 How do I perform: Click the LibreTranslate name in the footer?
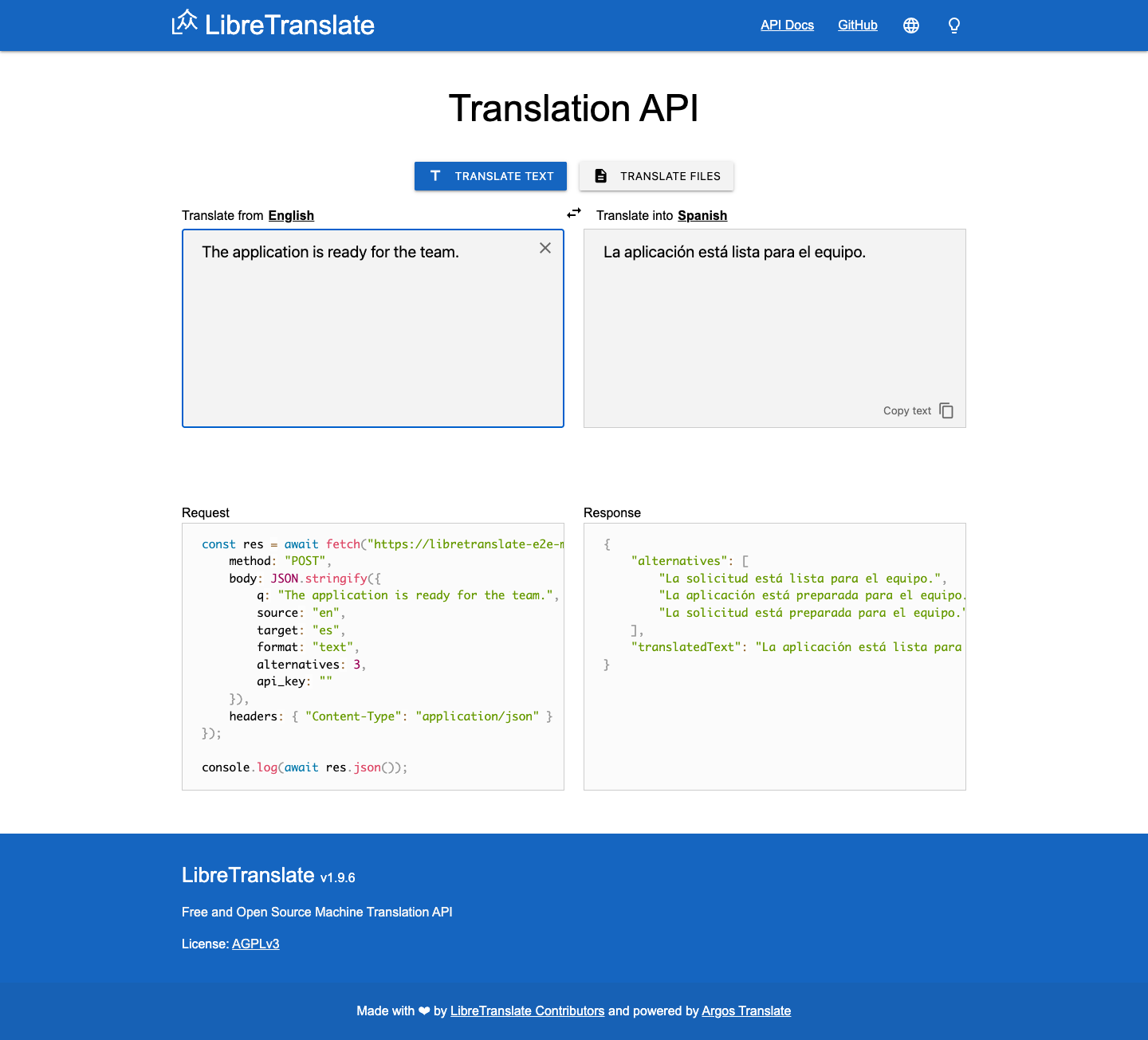[x=248, y=875]
